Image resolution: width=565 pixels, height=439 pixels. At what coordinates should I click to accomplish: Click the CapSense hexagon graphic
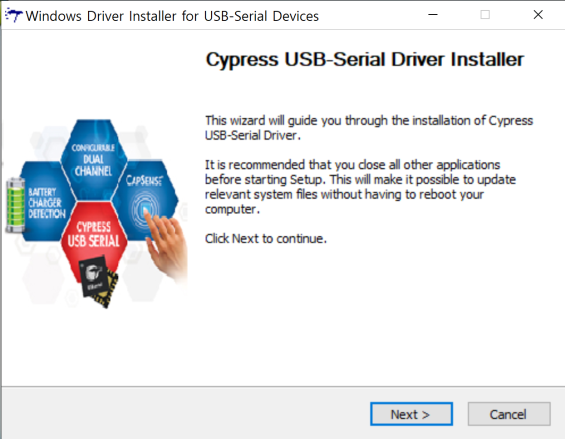tap(145, 198)
